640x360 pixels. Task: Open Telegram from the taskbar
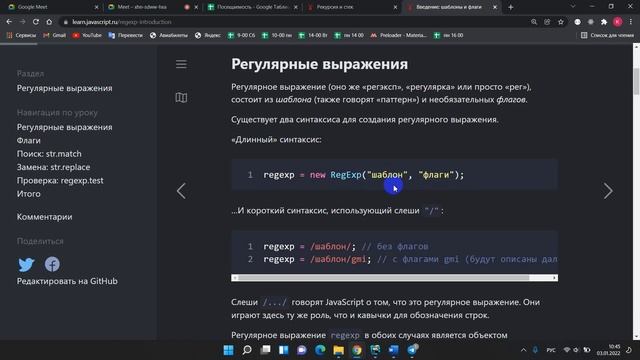click(x=412, y=350)
